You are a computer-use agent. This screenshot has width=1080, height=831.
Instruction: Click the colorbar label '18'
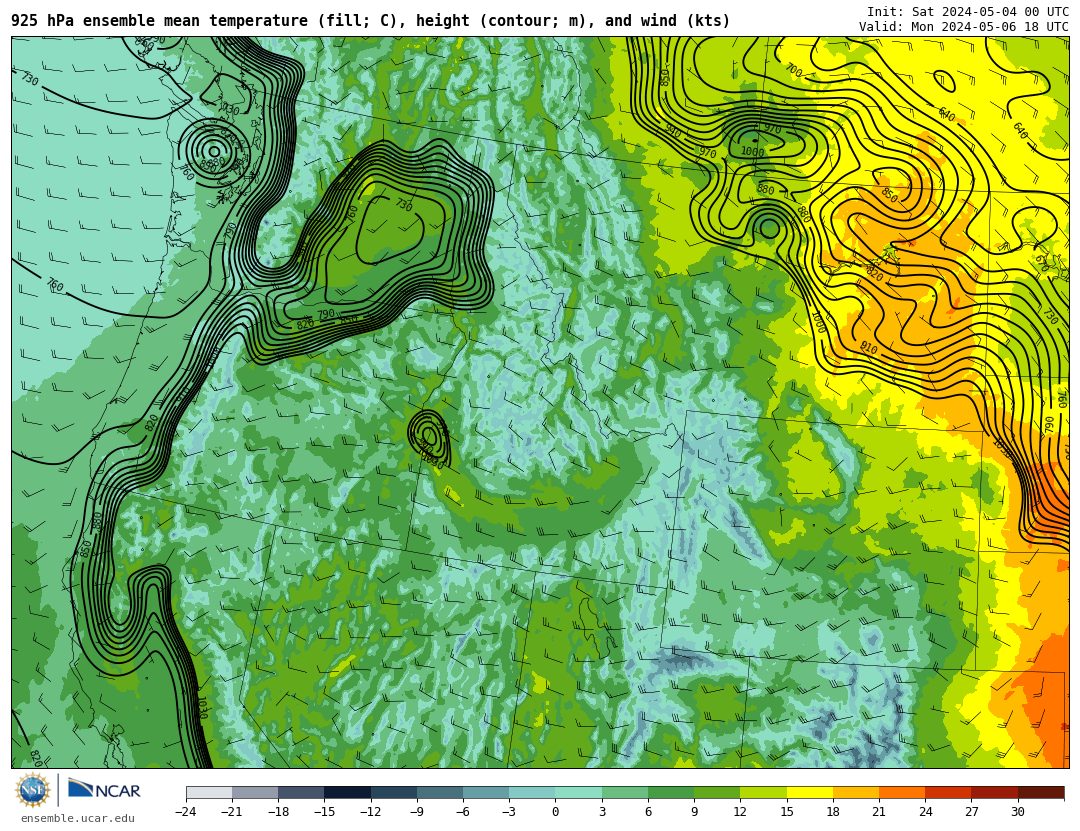[x=833, y=812]
